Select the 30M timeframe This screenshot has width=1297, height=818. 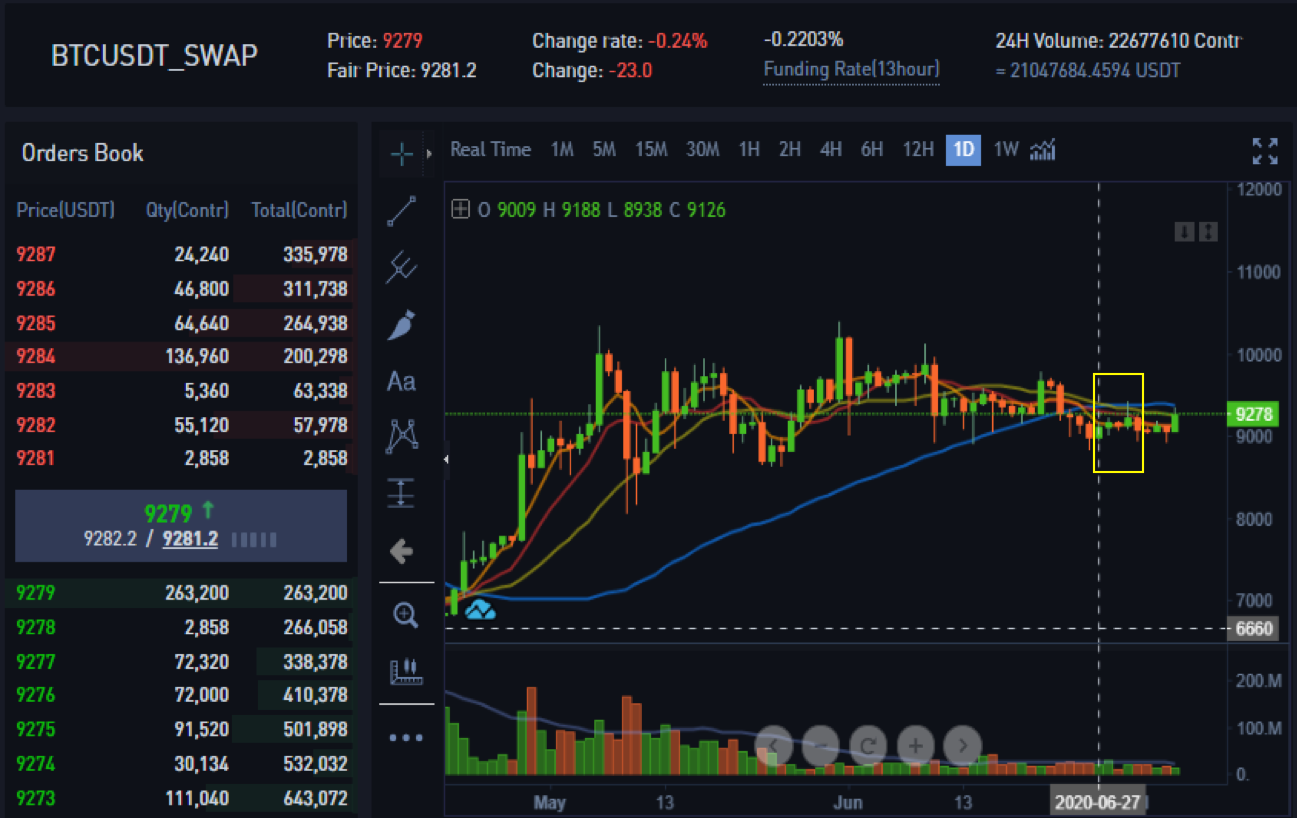(x=702, y=150)
